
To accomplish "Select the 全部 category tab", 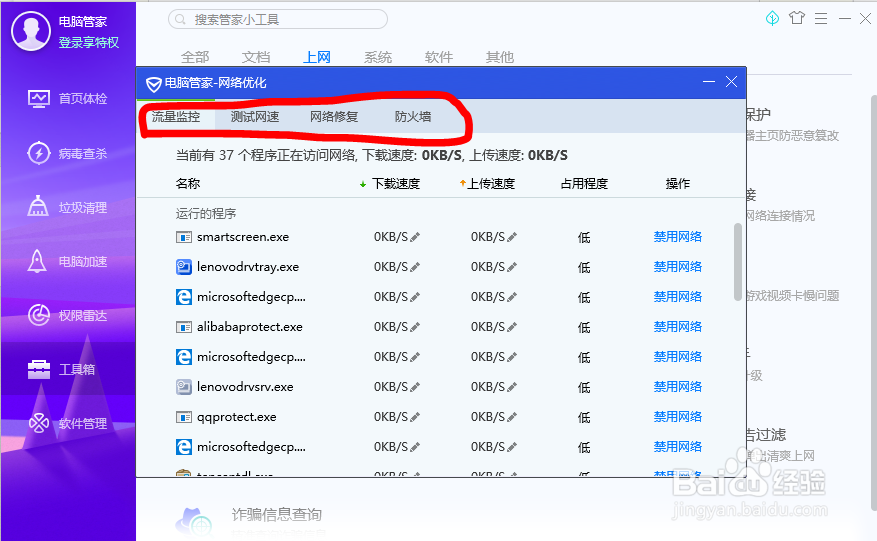I will (x=195, y=57).
